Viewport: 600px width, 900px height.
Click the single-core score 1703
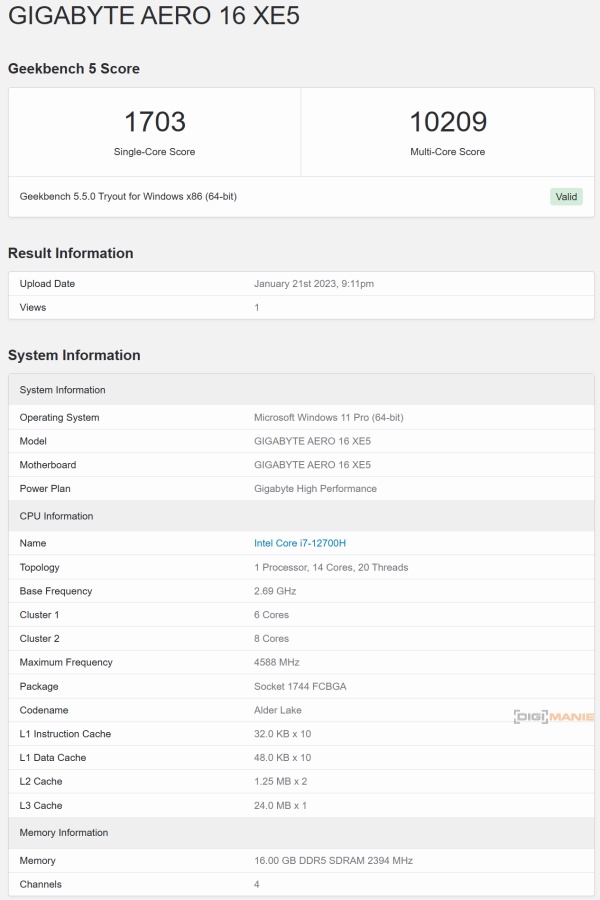coord(154,122)
